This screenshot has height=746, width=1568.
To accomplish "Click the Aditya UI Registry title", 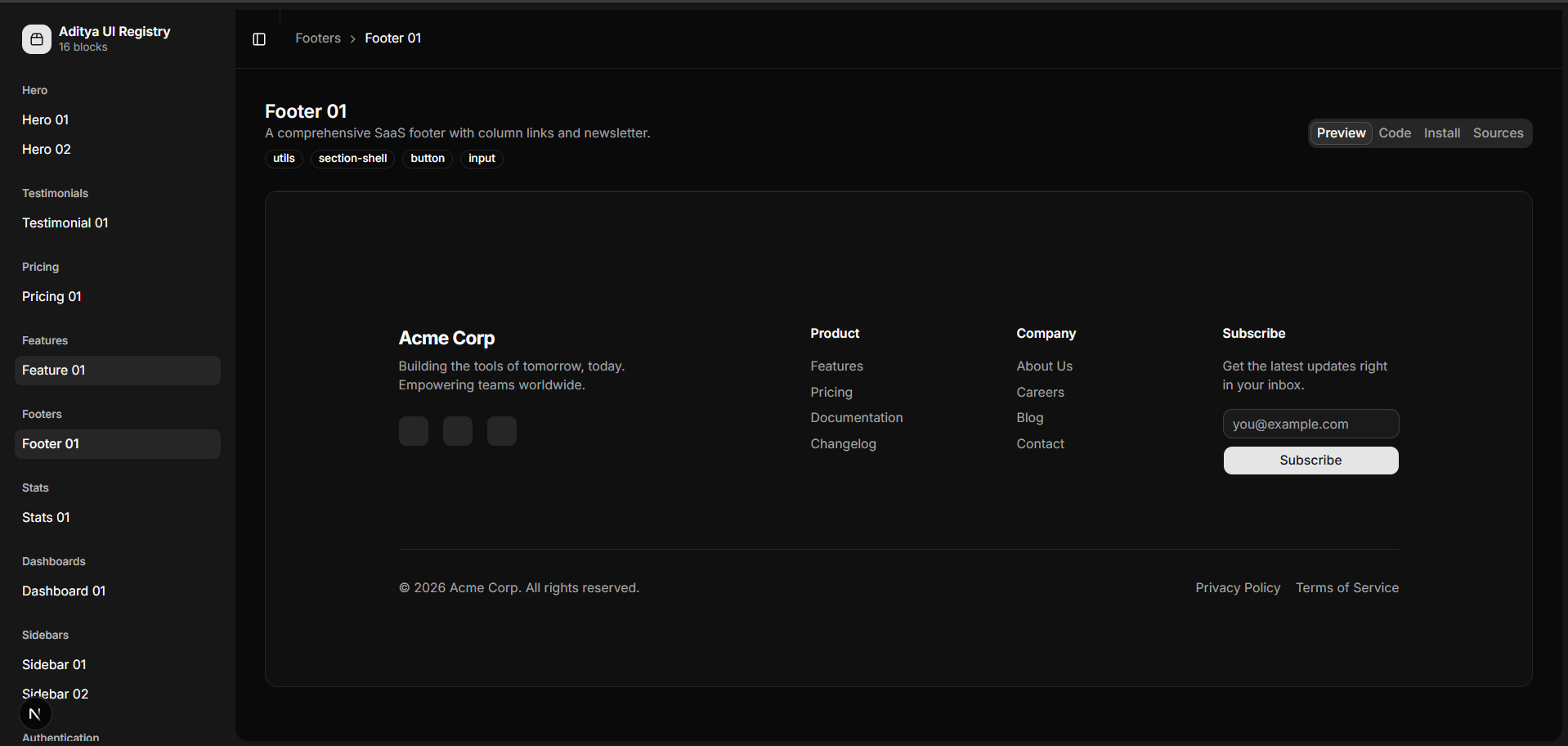I will (114, 32).
